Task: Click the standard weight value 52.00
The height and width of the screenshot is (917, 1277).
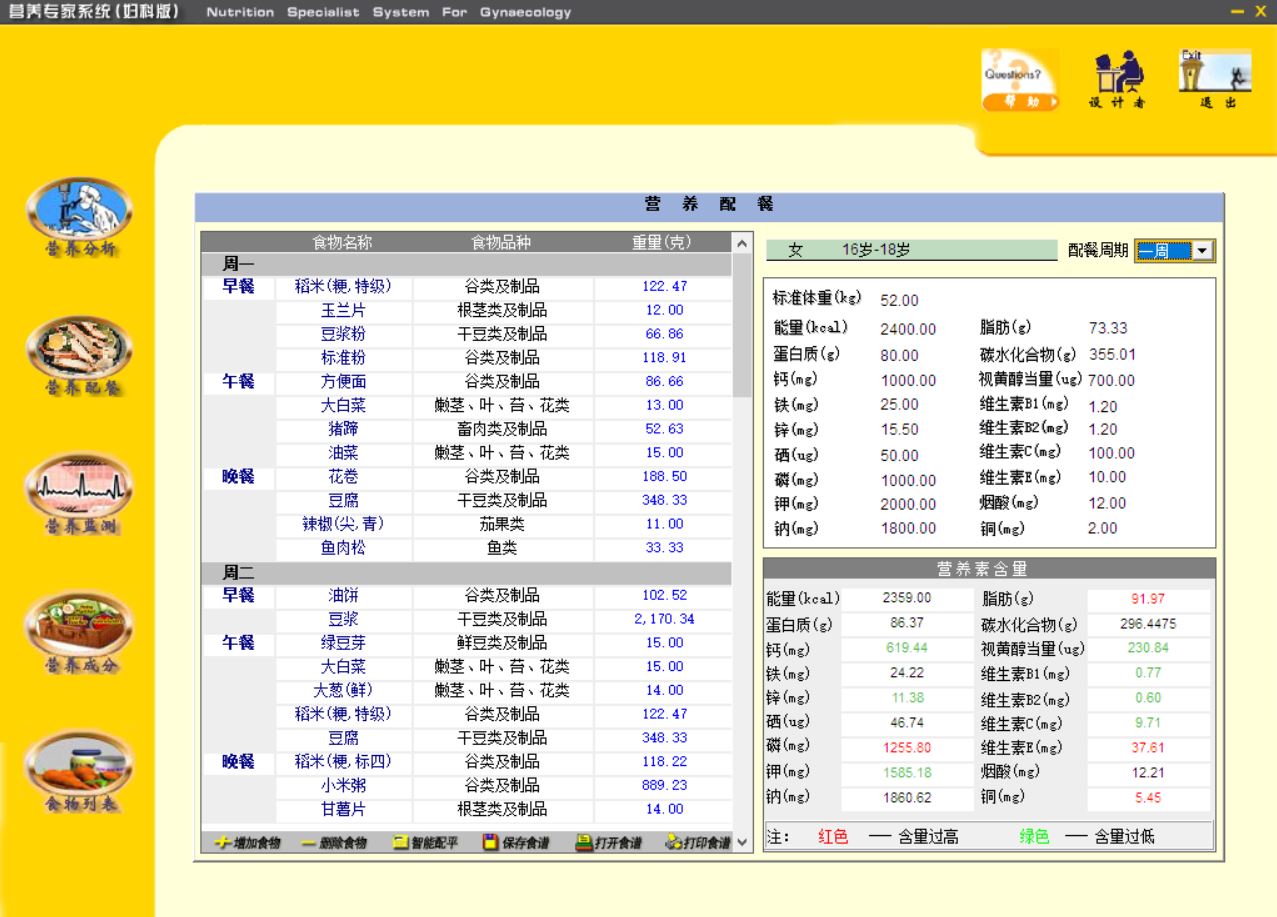Action: [x=899, y=300]
